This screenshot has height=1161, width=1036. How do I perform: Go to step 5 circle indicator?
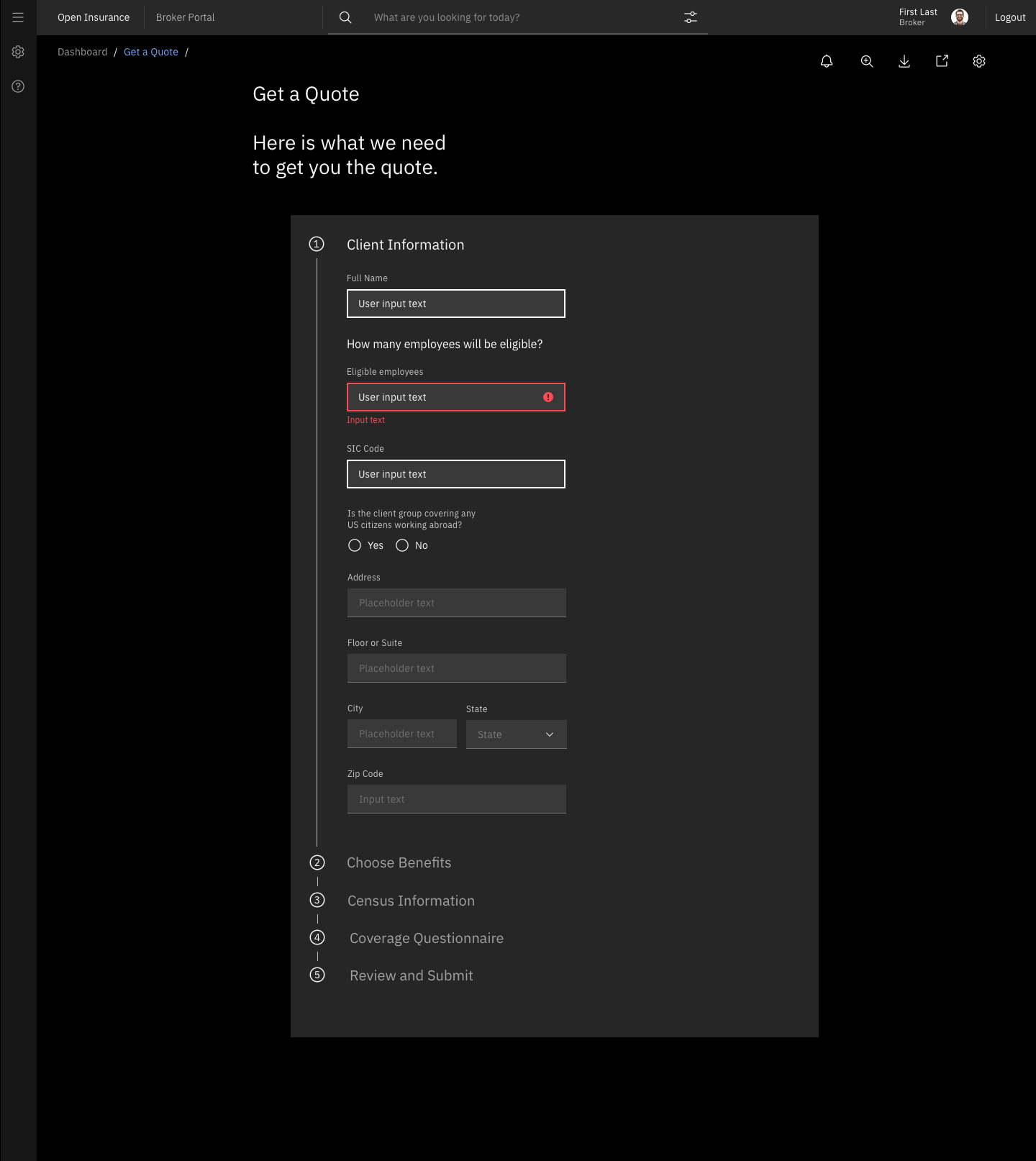[x=317, y=975]
